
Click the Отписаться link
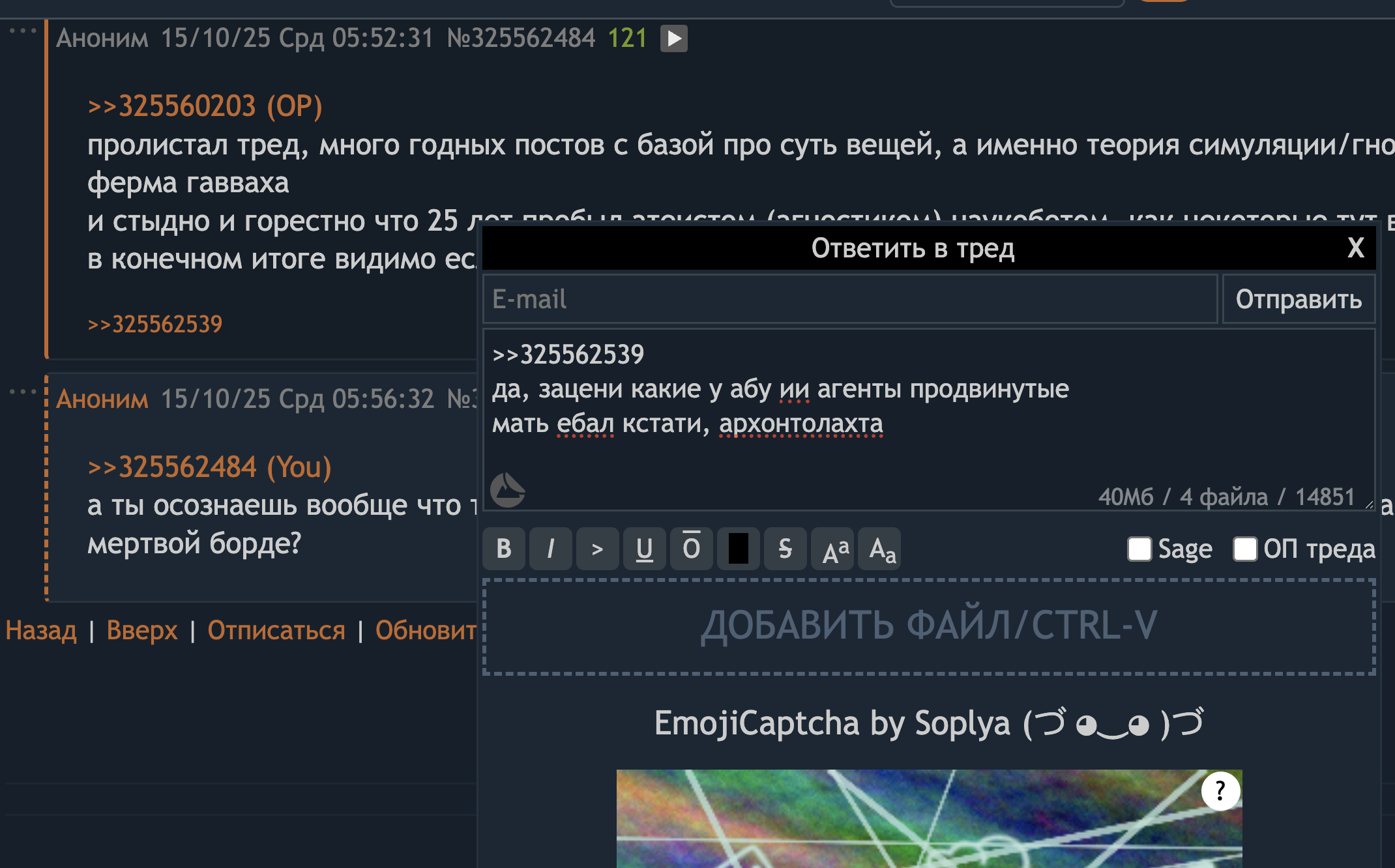[x=276, y=630]
